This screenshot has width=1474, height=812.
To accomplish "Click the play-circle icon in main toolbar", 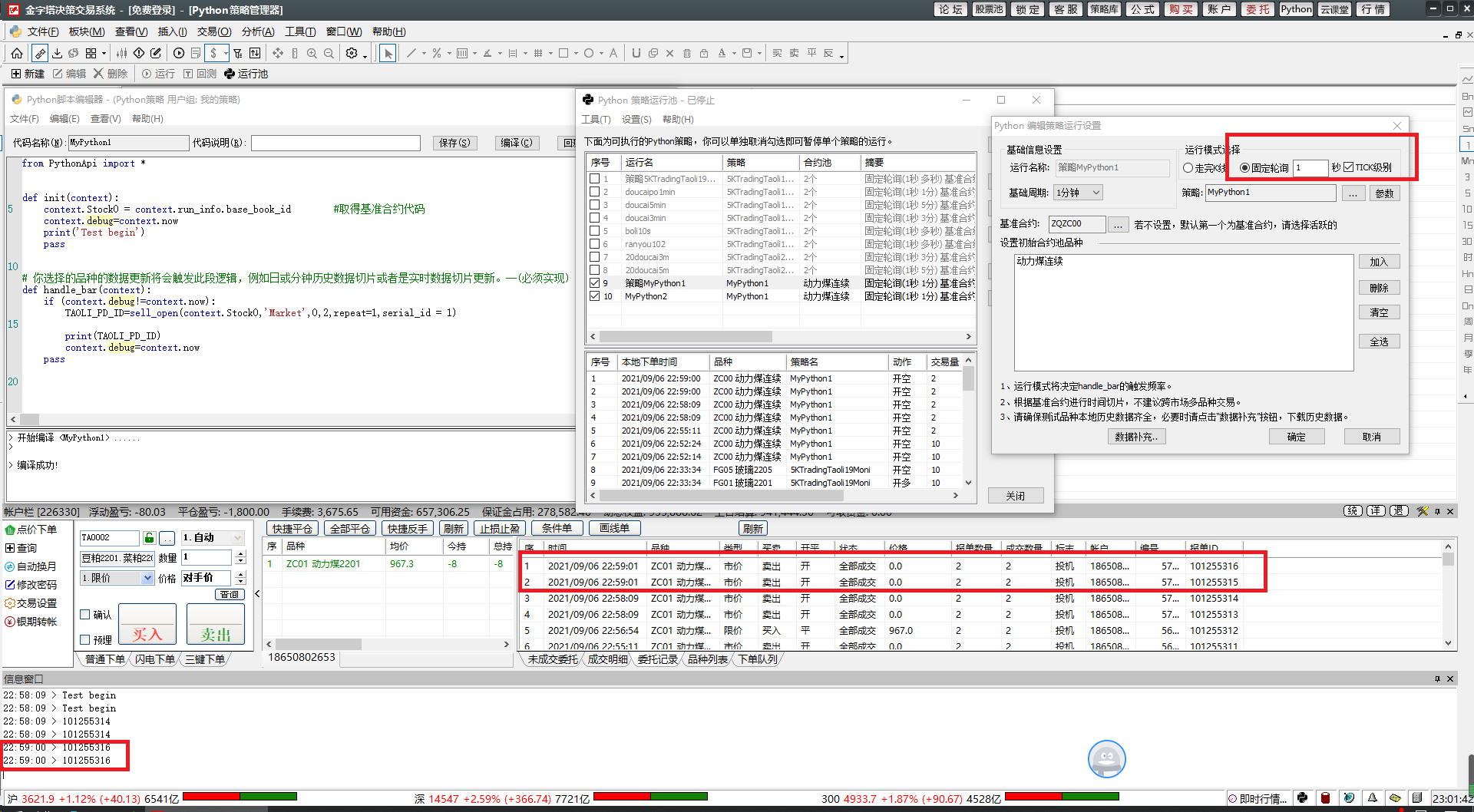I will [179, 53].
